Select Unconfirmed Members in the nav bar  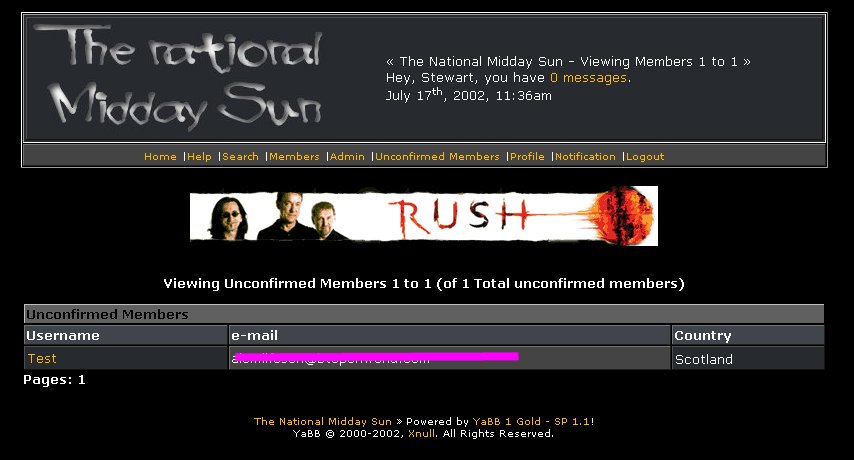tap(437, 156)
